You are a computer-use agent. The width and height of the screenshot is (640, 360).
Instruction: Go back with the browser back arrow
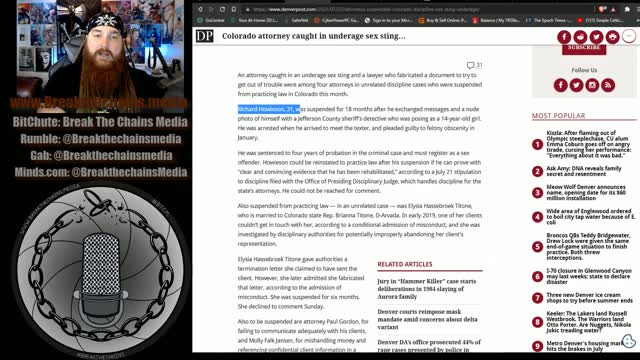point(200,9)
